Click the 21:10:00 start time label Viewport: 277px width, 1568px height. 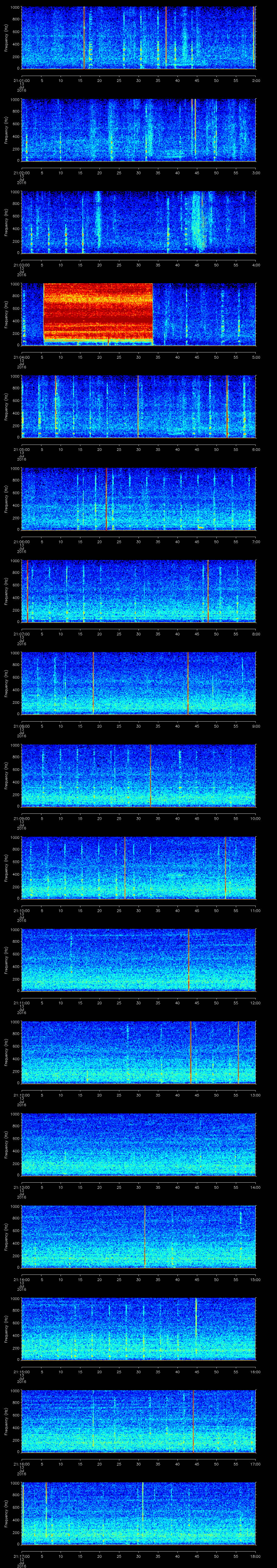tap(21, 910)
